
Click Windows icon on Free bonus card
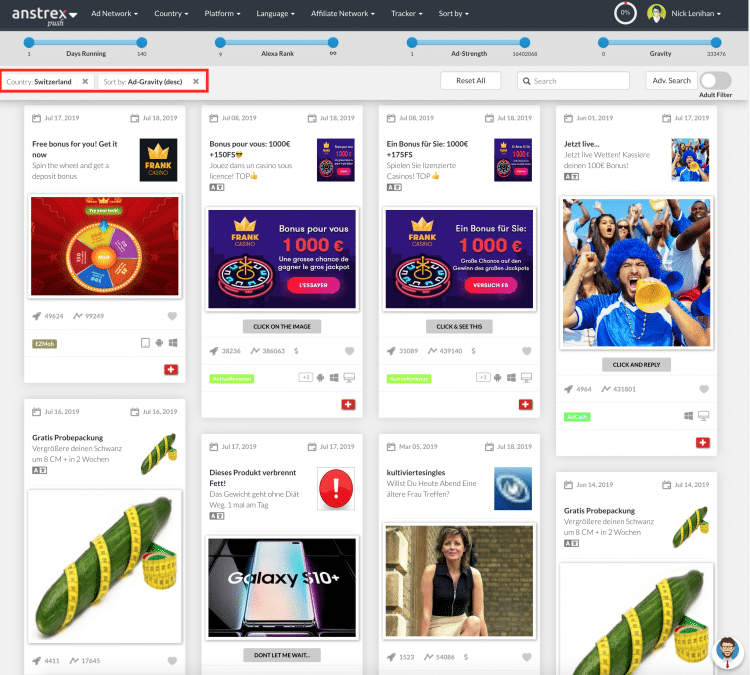tap(173, 343)
